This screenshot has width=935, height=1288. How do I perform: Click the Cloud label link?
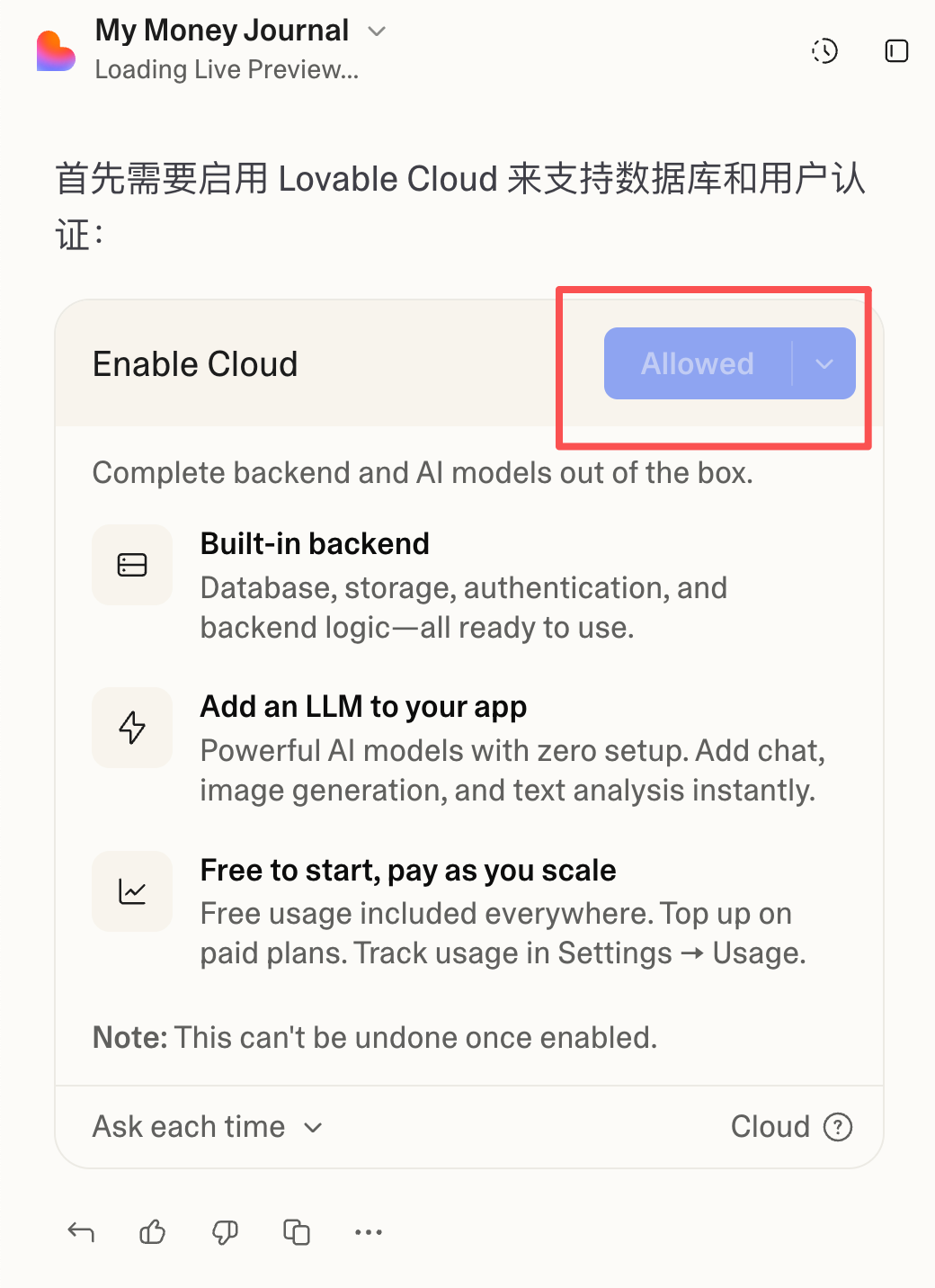point(770,1126)
